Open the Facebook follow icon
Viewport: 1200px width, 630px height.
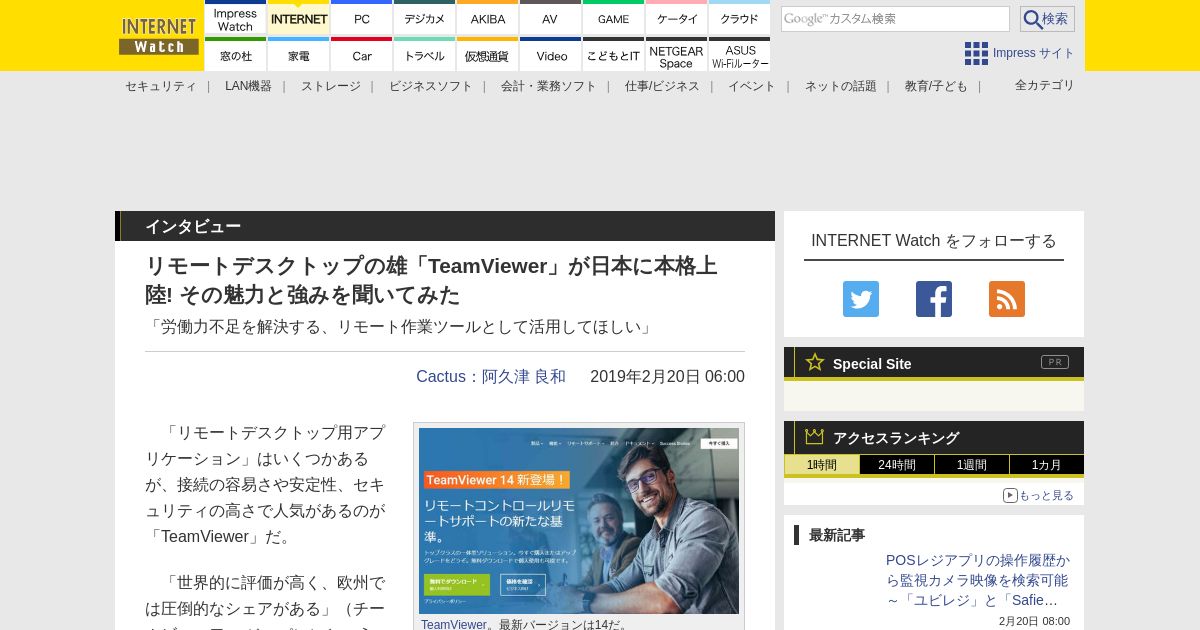[x=934, y=299]
